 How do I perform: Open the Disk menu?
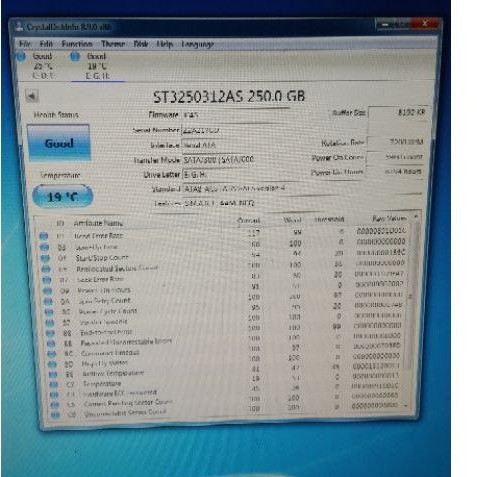point(141,44)
